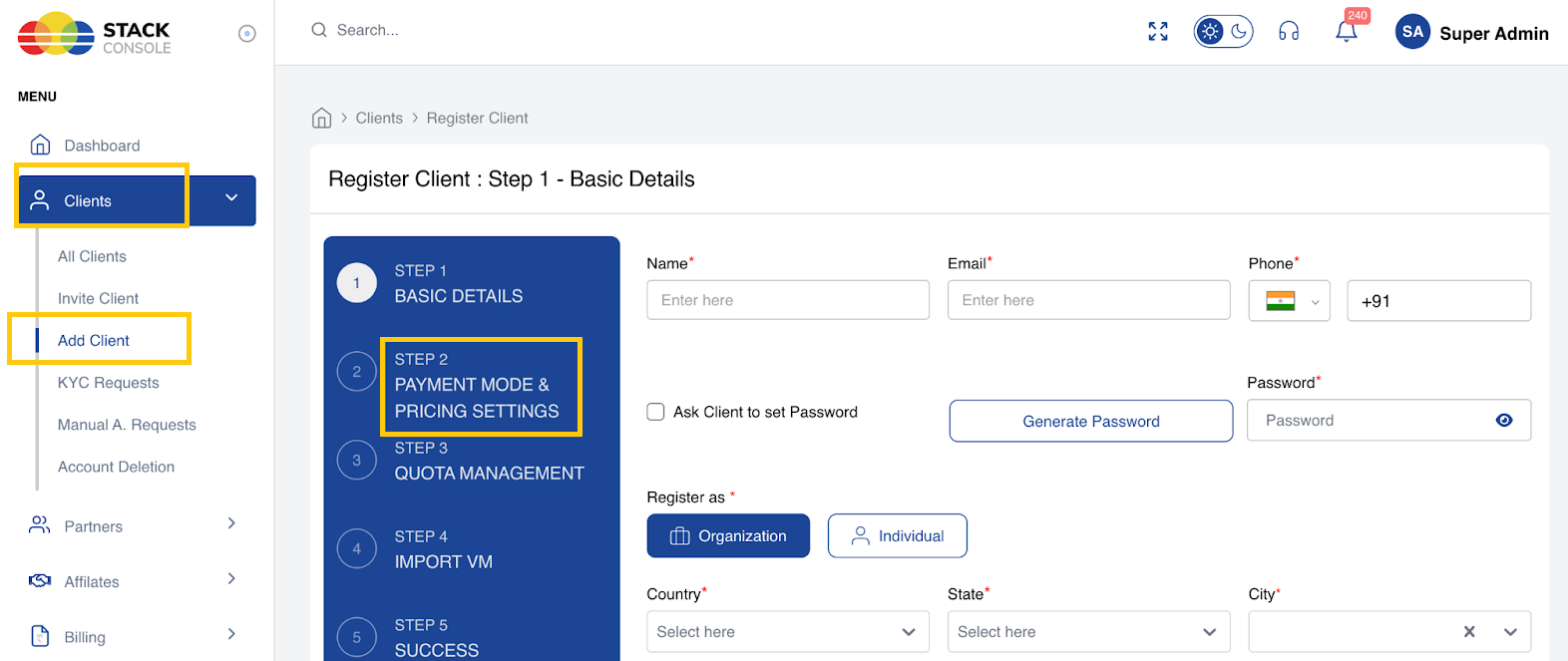The image size is (1568, 661).
Task: Select Step 2 Payment Mode & Pricing Settings
Action: (476, 386)
